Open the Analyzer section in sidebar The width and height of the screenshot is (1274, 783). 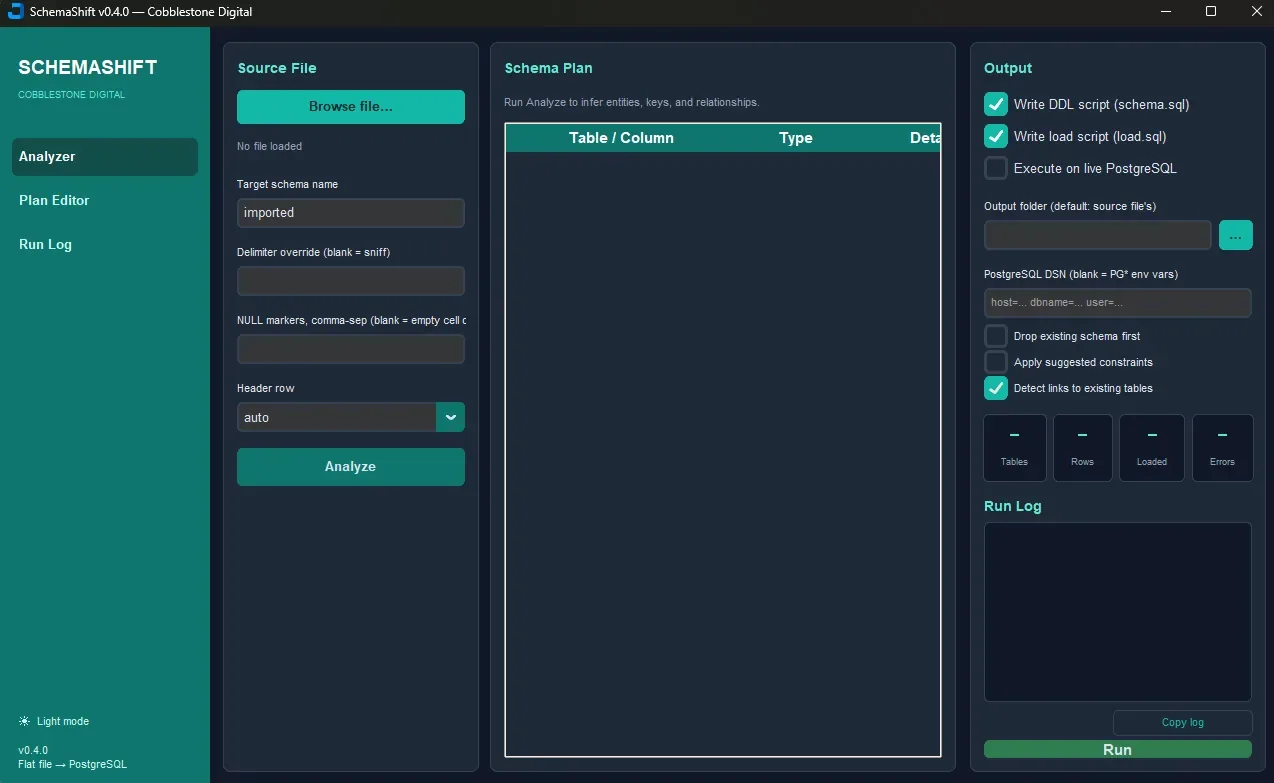click(x=105, y=157)
